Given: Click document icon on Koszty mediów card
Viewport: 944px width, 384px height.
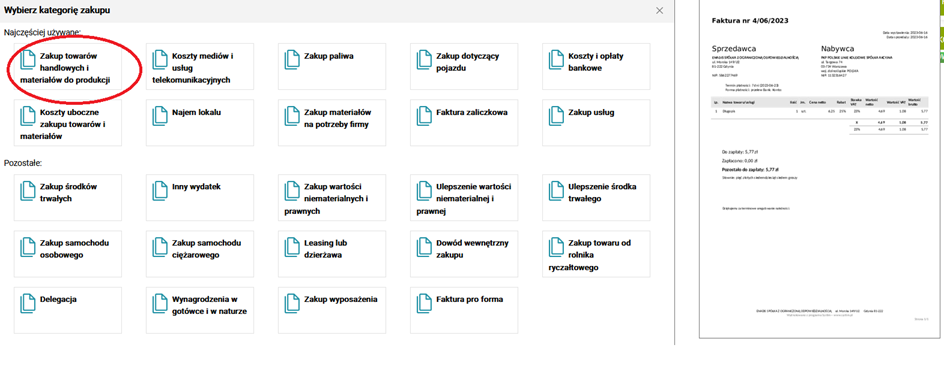Looking at the screenshot, I should tap(161, 59).
